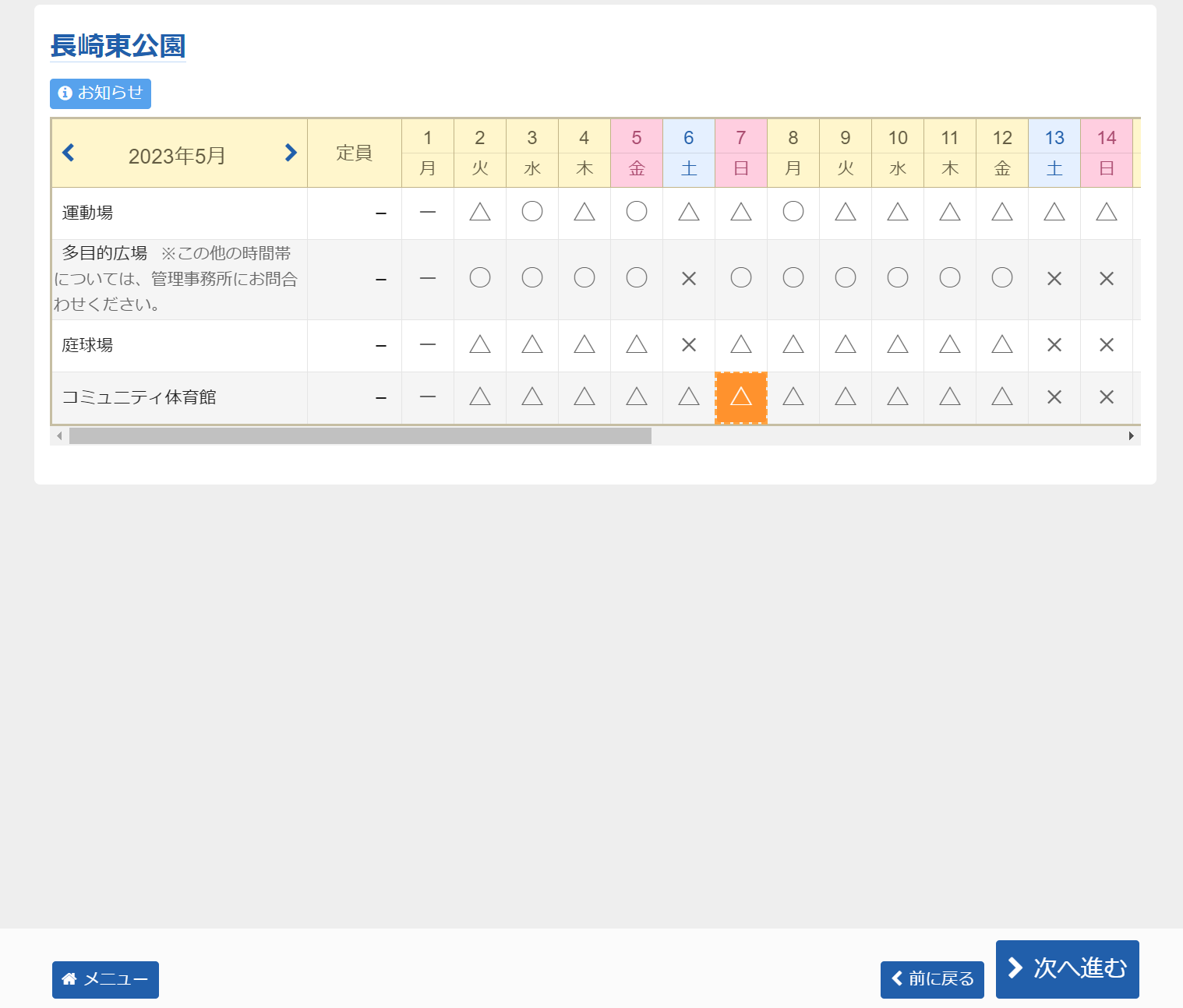
Task: Click コミュニティ体育館 X mark on May 13
Action: [1054, 397]
